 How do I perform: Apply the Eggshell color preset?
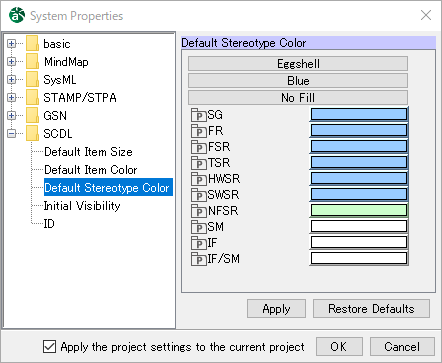298,63
